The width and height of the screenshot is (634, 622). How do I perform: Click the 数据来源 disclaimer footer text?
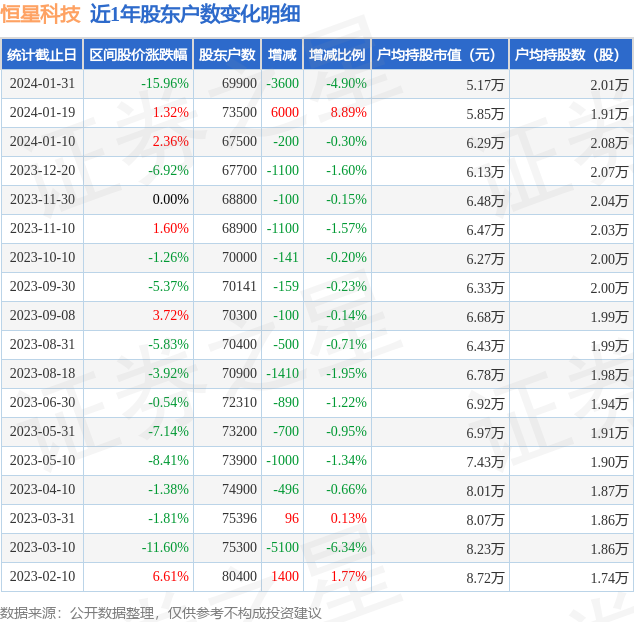click(x=161, y=612)
